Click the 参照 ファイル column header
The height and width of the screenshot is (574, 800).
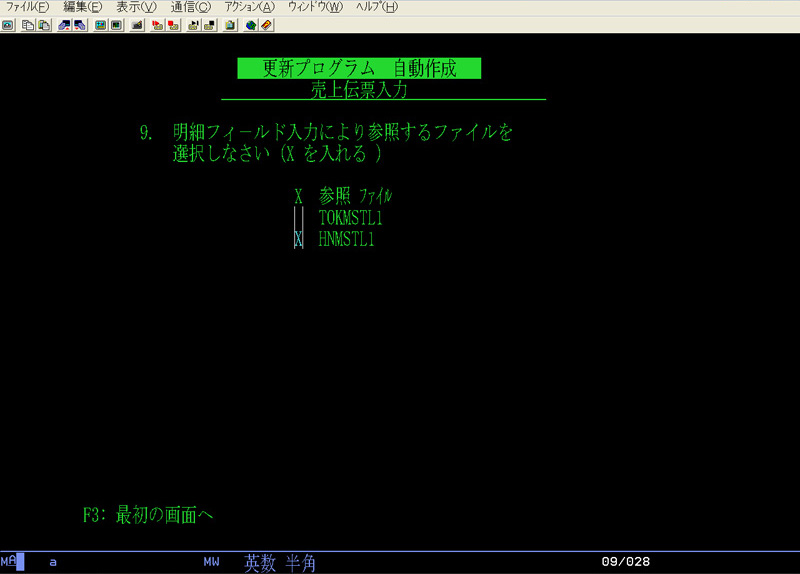tap(356, 195)
